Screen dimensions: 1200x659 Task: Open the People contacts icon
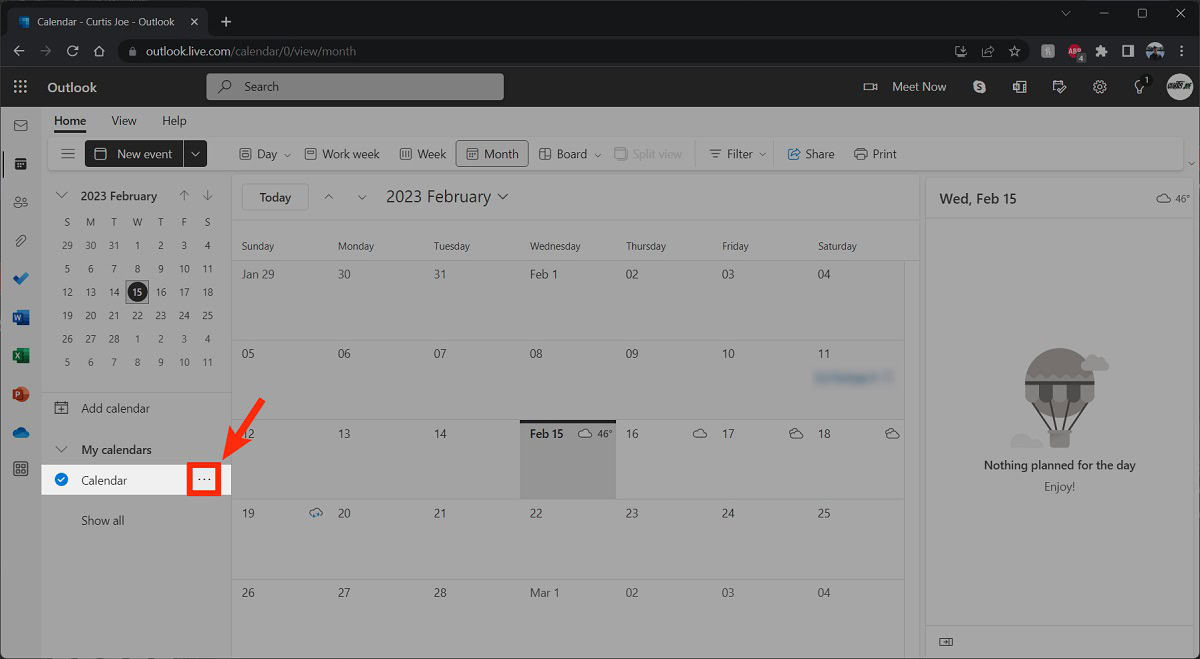[x=20, y=202]
